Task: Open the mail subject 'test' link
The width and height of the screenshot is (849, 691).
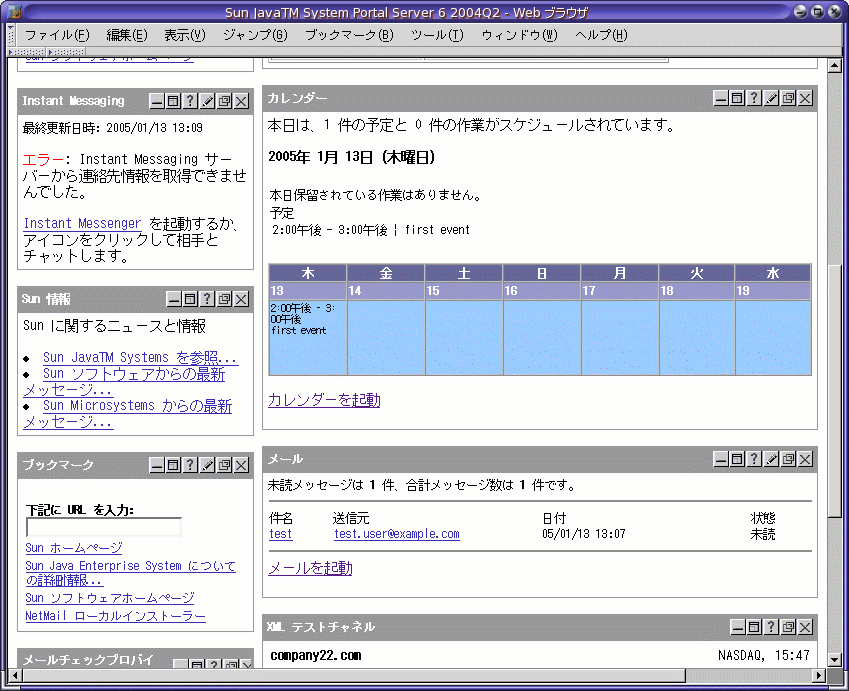Action: tap(280, 534)
